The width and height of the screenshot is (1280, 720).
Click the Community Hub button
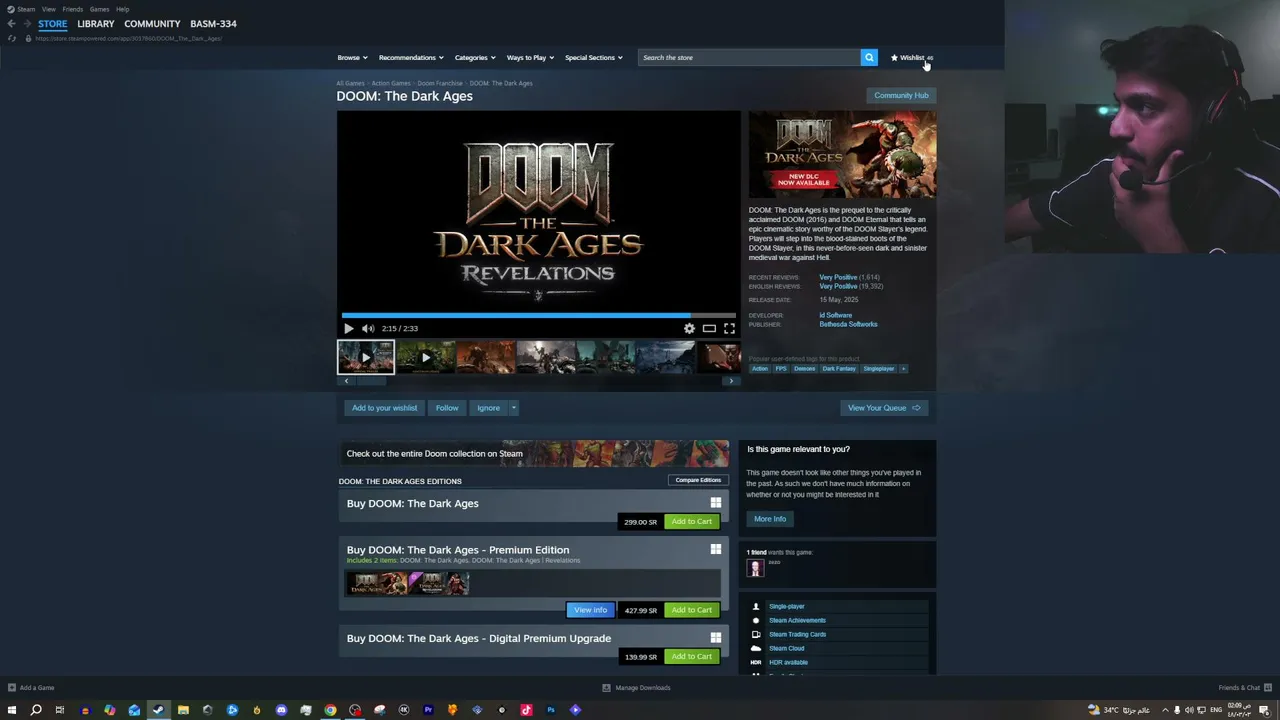901,95
